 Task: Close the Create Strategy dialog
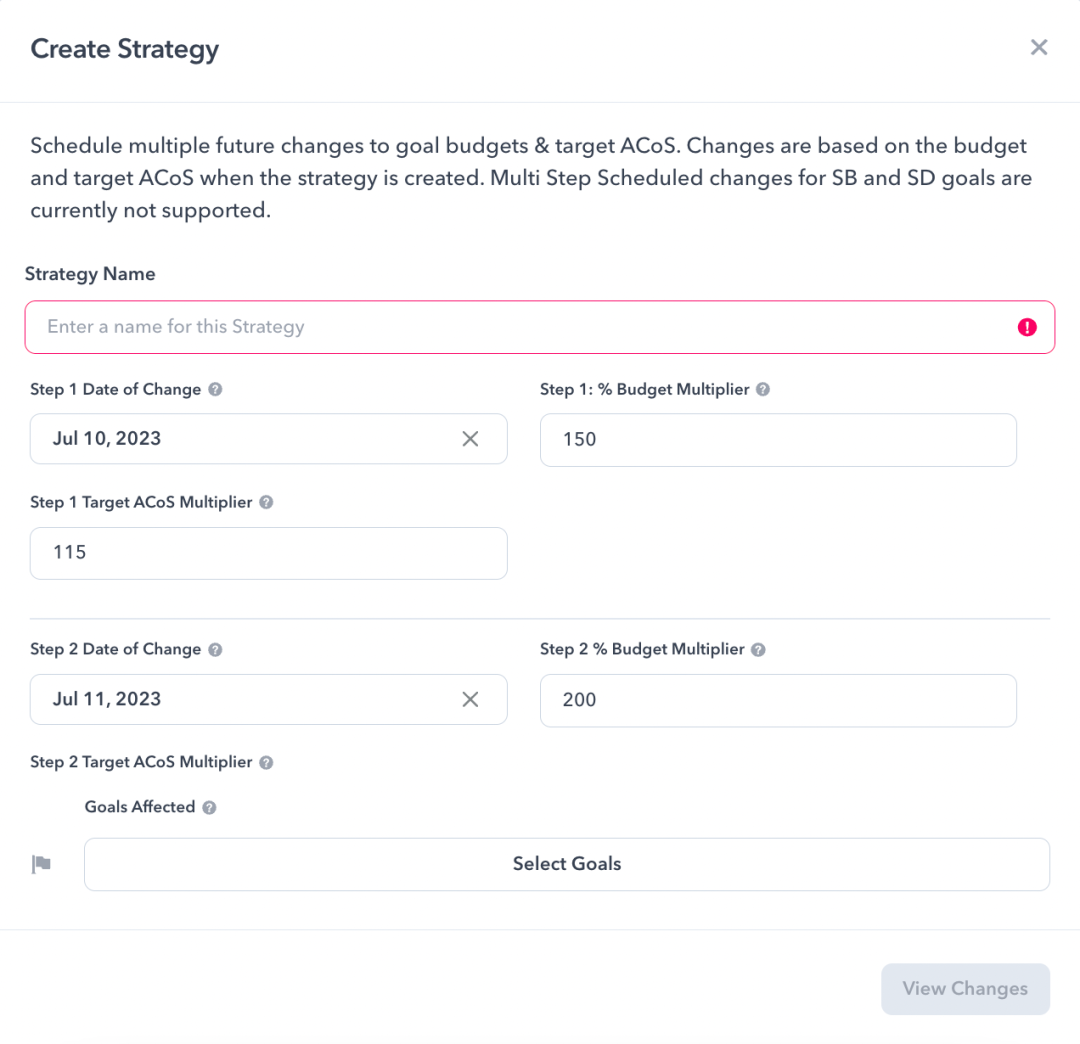click(1039, 47)
